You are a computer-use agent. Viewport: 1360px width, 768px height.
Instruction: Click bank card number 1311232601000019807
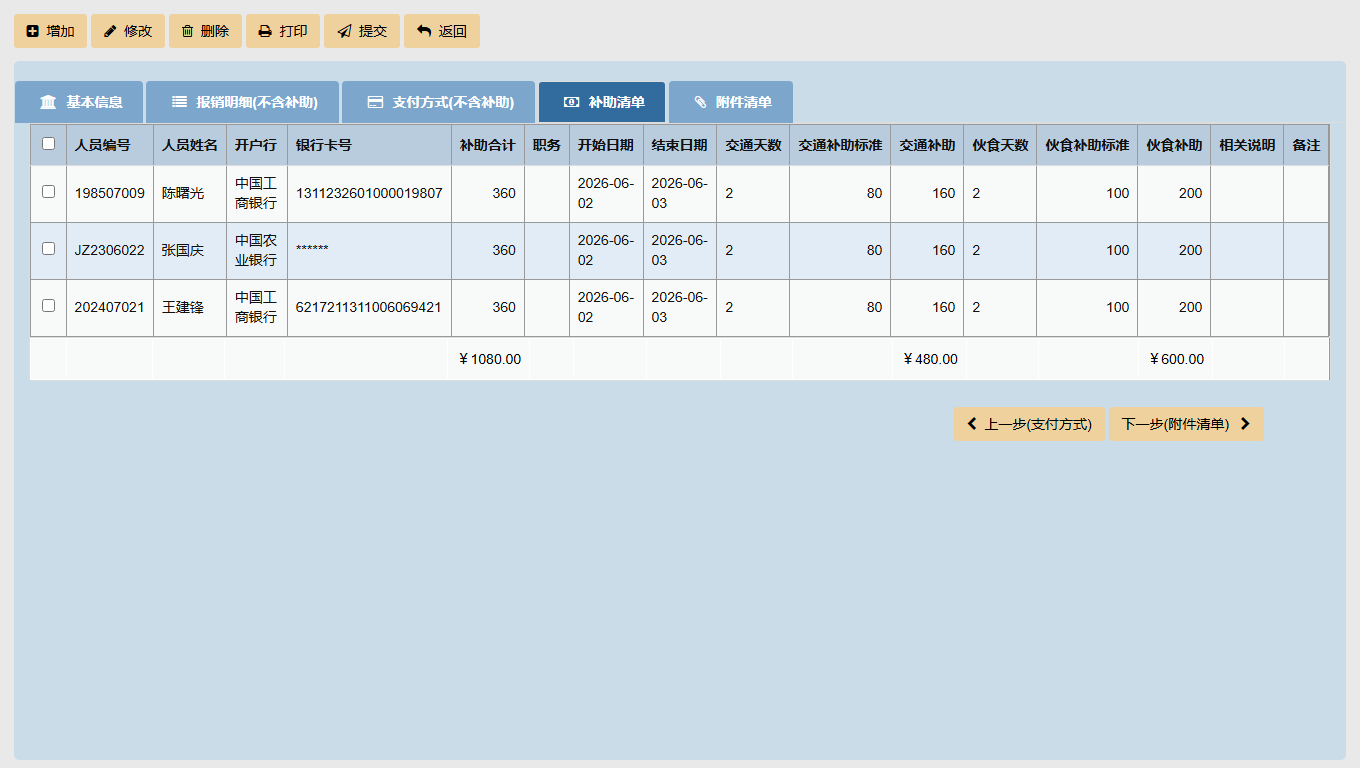tap(369, 193)
